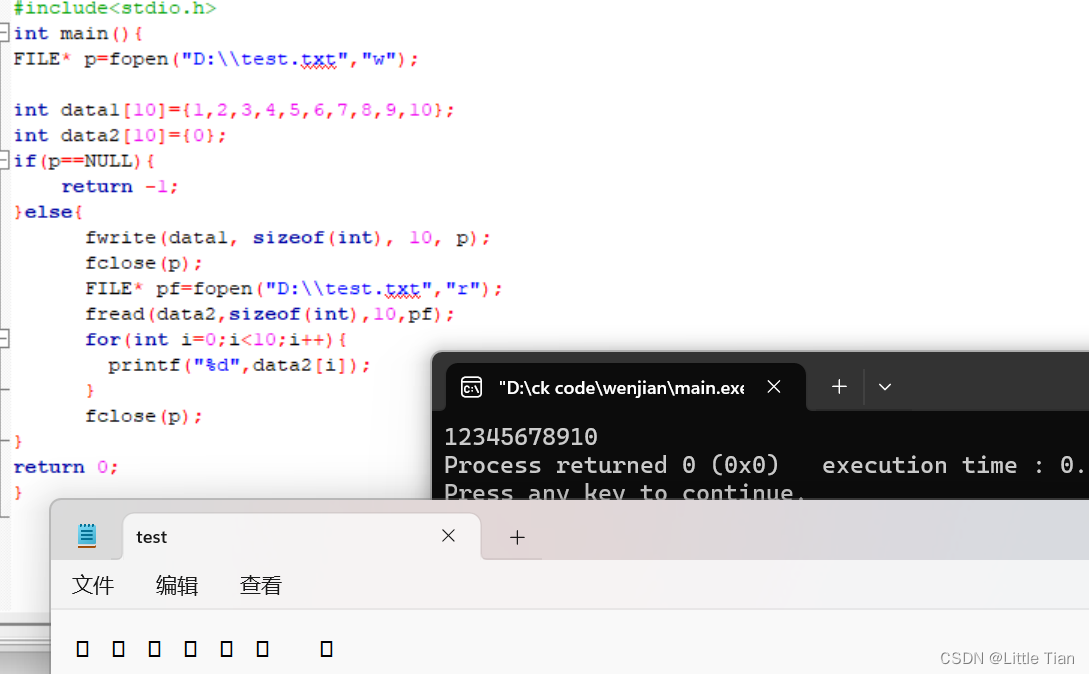Click the #include<stdio.h> line

(115, 8)
